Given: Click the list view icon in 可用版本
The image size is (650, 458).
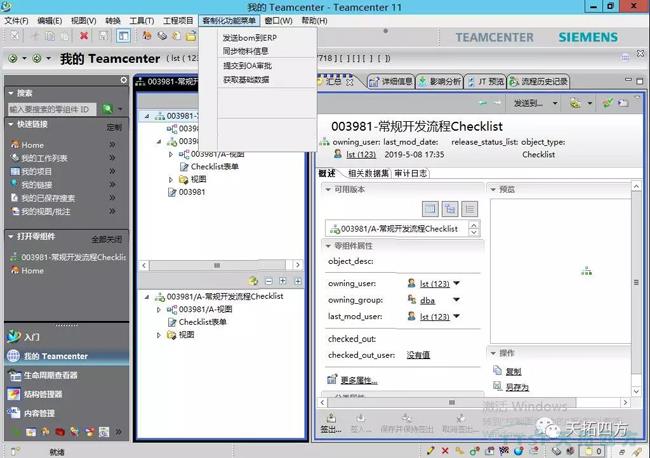Looking at the screenshot, I should 469,209.
